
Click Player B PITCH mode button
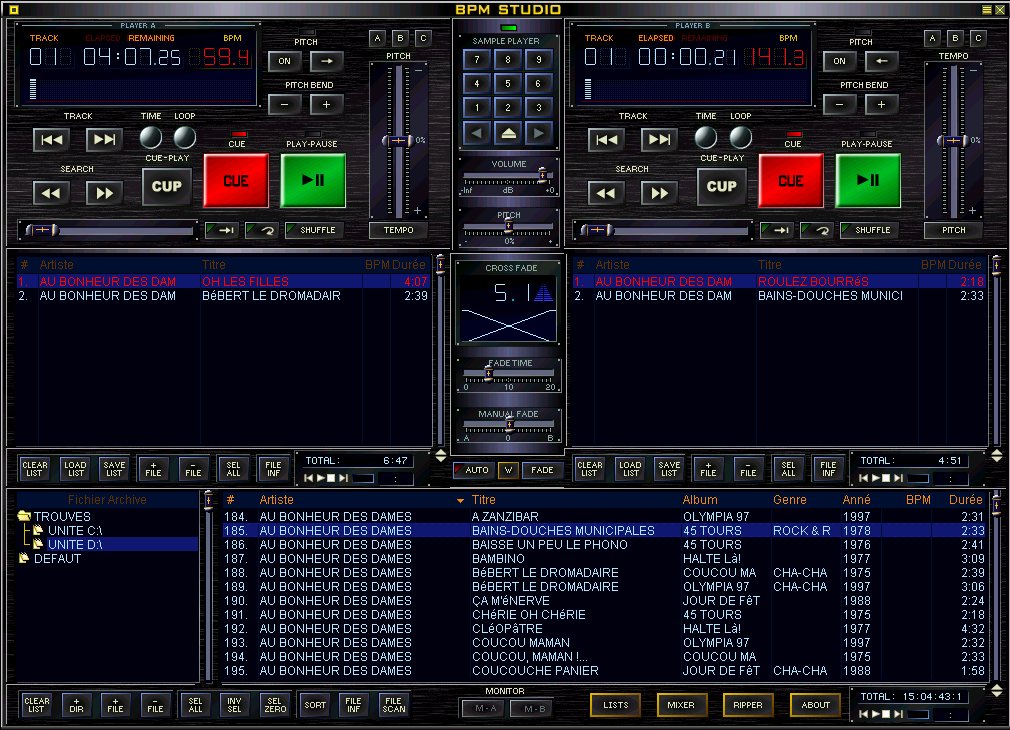click(954, 230)
